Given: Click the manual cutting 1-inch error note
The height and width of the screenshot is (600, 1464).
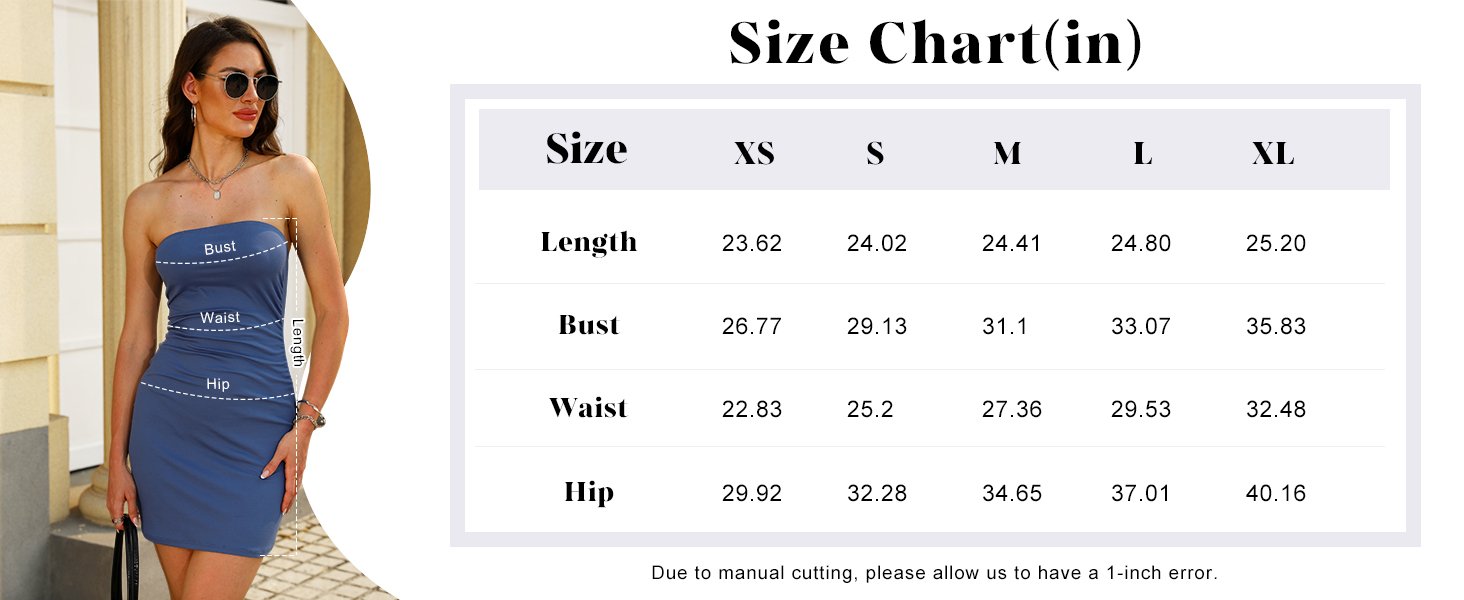Looking at the screenshot, I should click(x=934, y=573).
